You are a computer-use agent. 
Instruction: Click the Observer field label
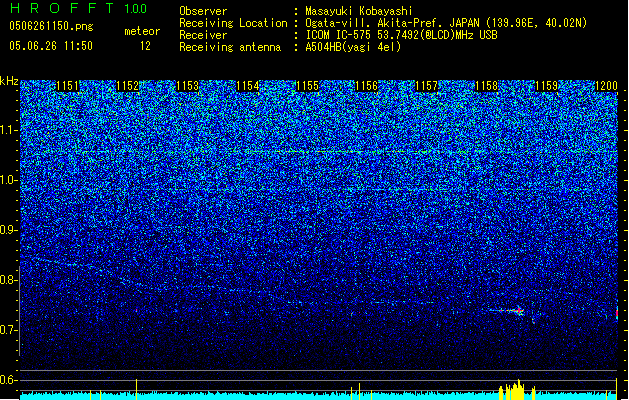coord(203,11)
